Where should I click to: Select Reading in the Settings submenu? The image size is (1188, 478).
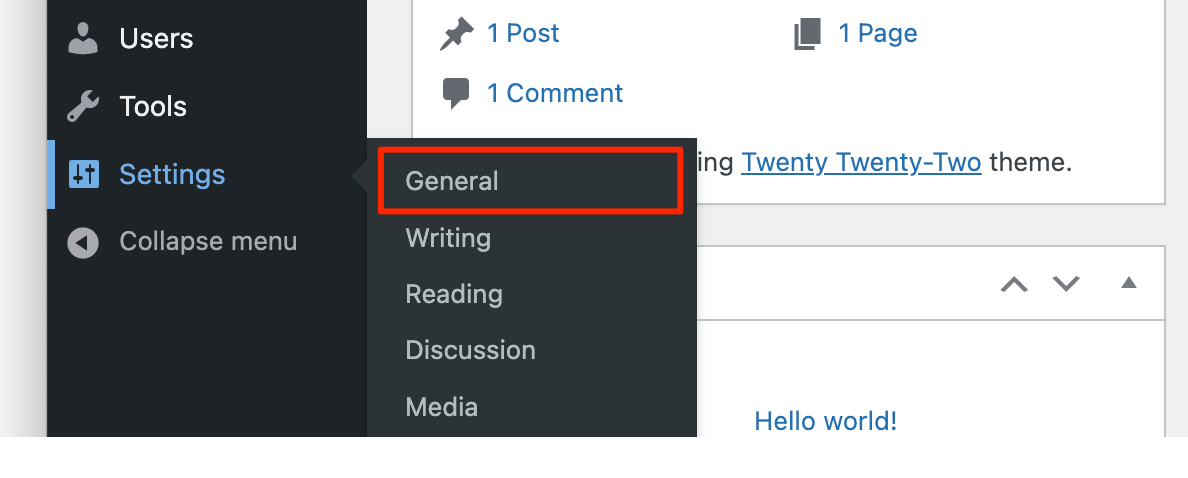[454, 294]
